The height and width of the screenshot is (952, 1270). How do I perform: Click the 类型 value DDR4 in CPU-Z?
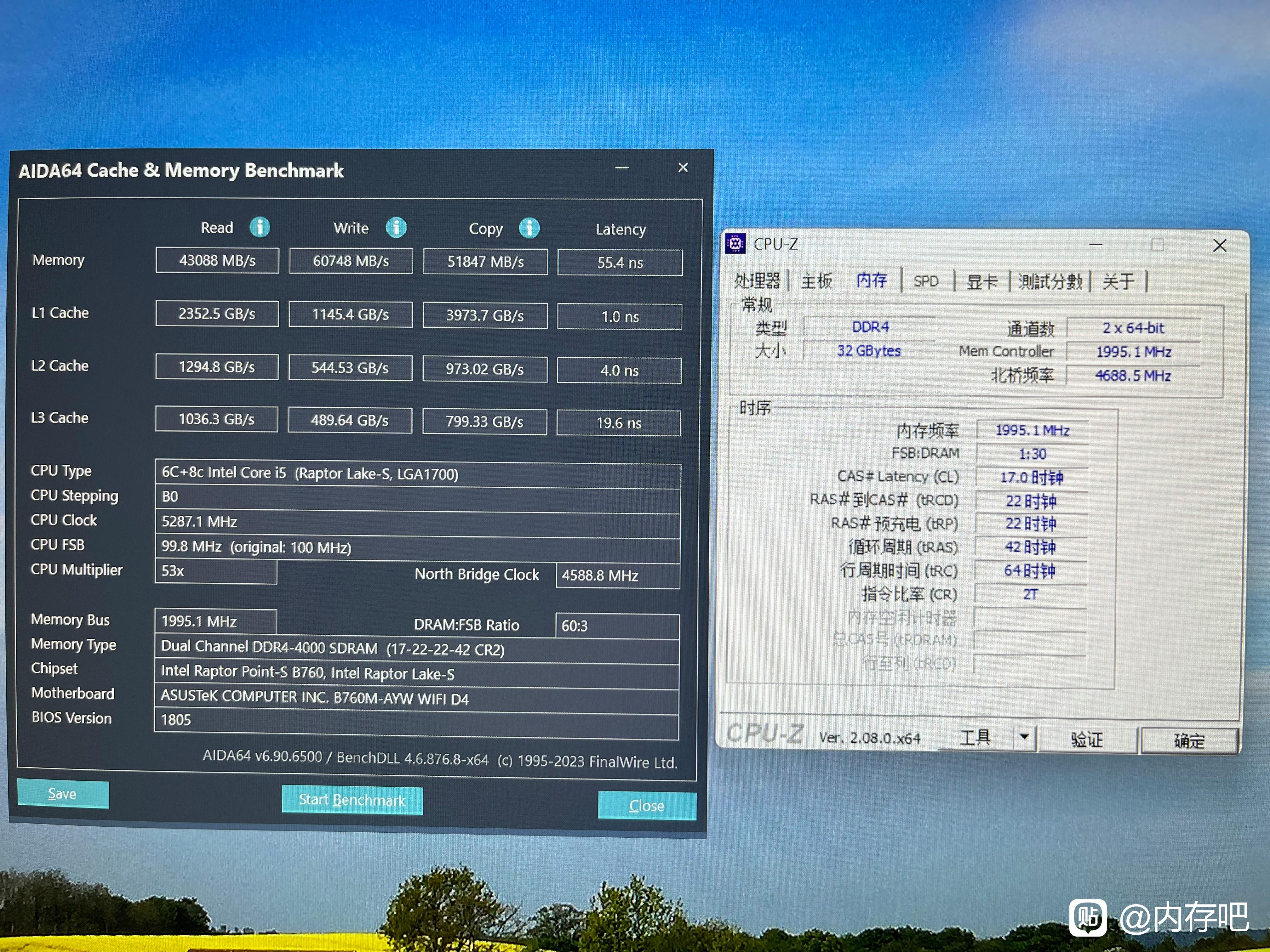(869, 327)
